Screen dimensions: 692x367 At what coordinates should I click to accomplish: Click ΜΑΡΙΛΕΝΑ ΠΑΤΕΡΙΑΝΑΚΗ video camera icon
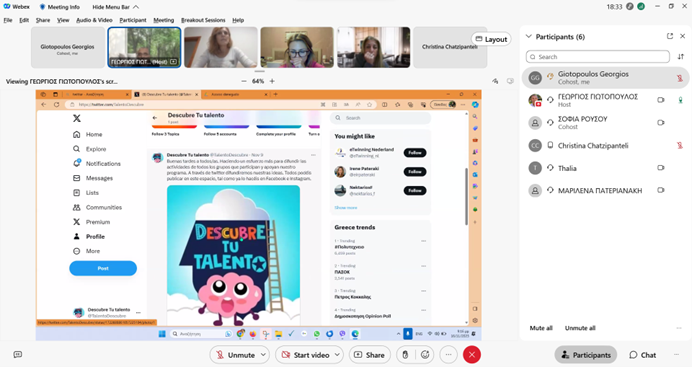(x=661, y=190)
